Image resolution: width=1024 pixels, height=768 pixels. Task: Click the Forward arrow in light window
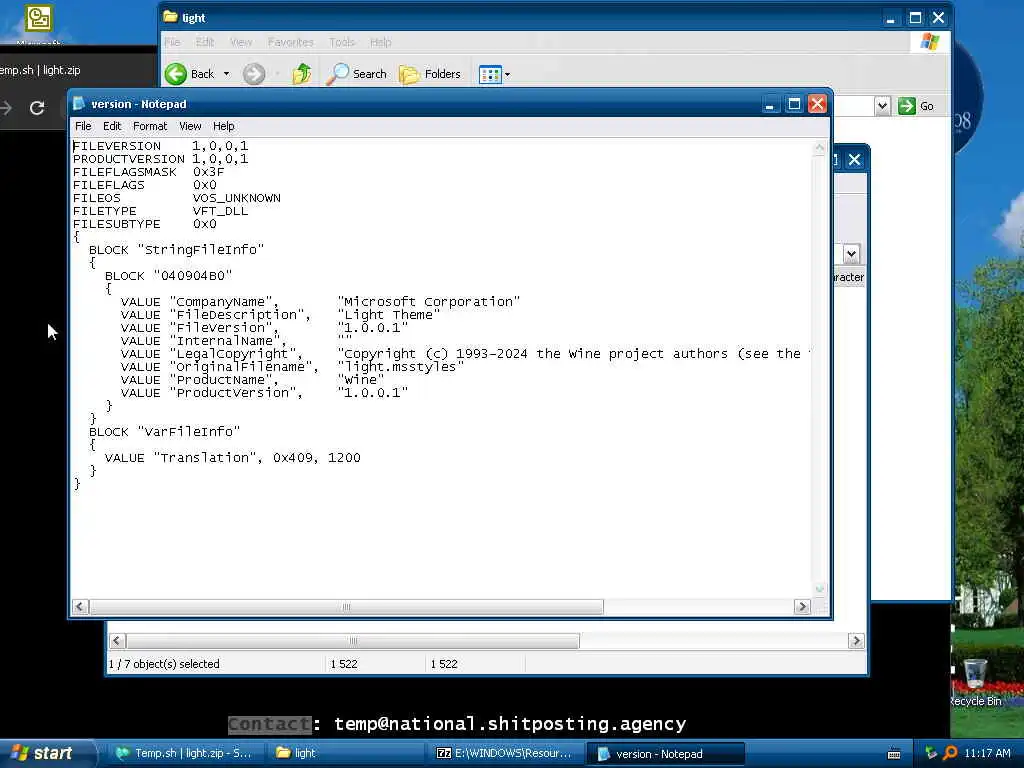[254, 74]
